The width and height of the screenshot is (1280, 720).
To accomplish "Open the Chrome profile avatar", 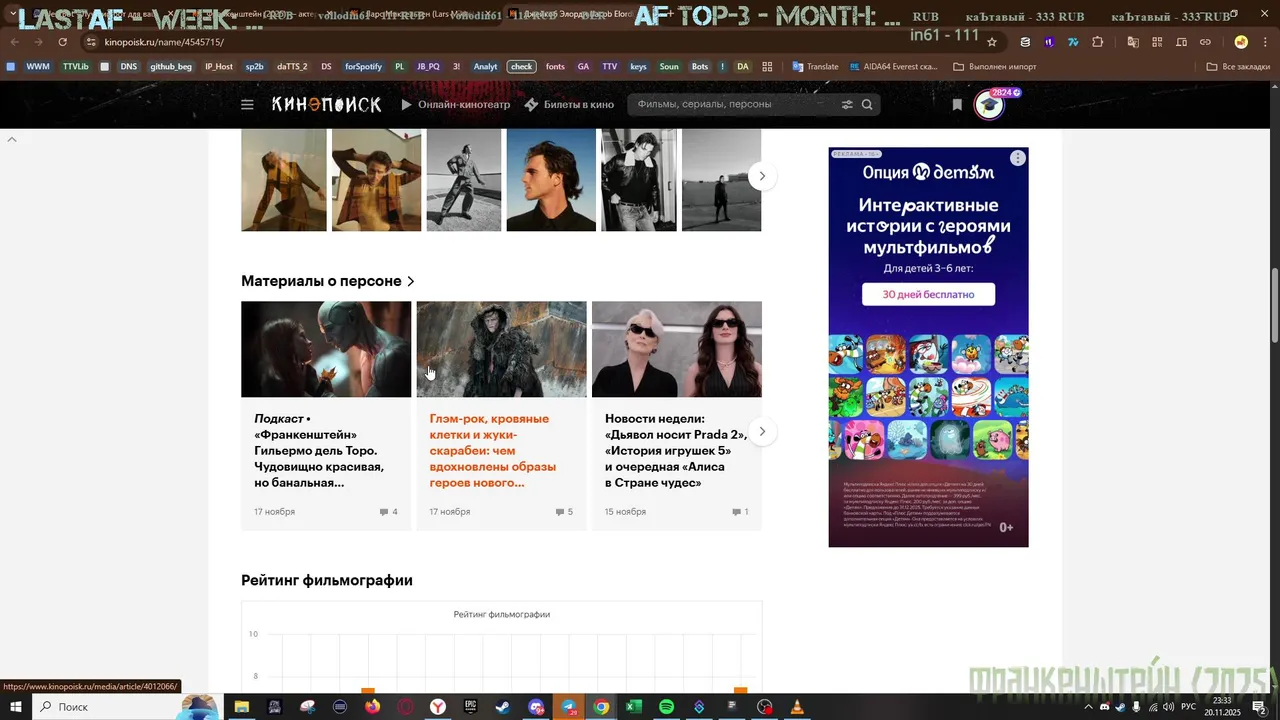I will [x=1241, y=42].
